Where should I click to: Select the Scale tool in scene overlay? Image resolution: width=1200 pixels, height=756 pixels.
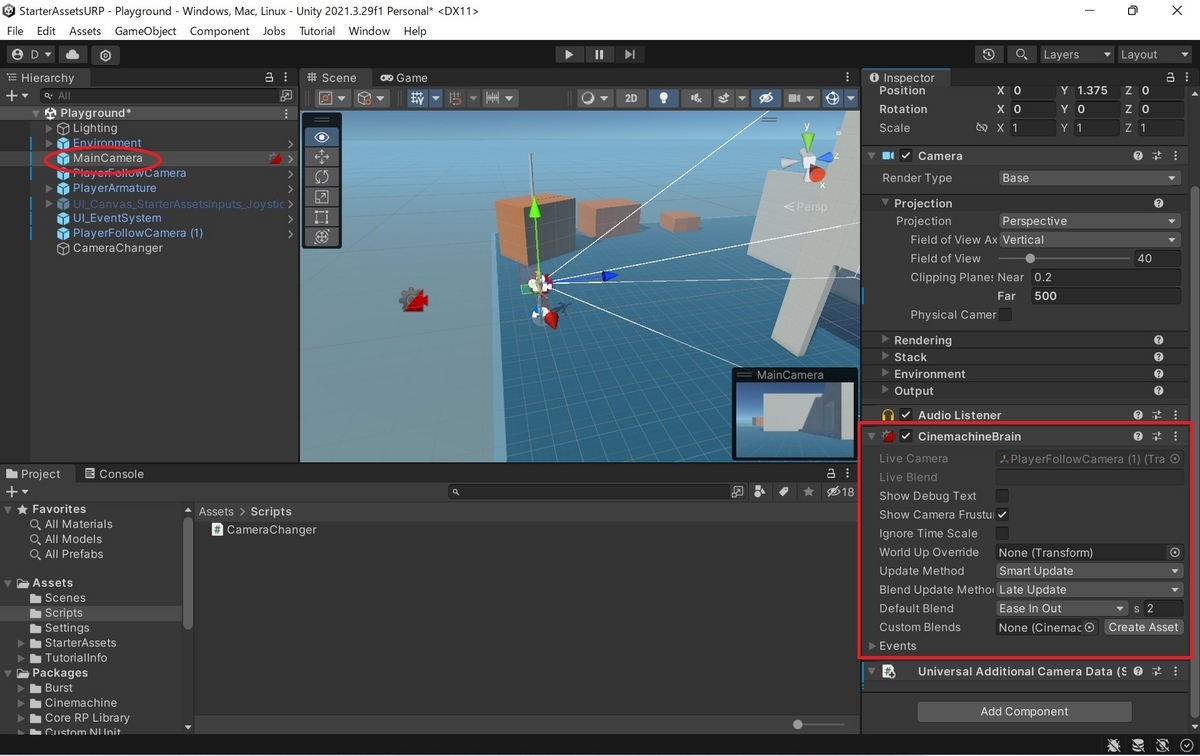[321, 197]
